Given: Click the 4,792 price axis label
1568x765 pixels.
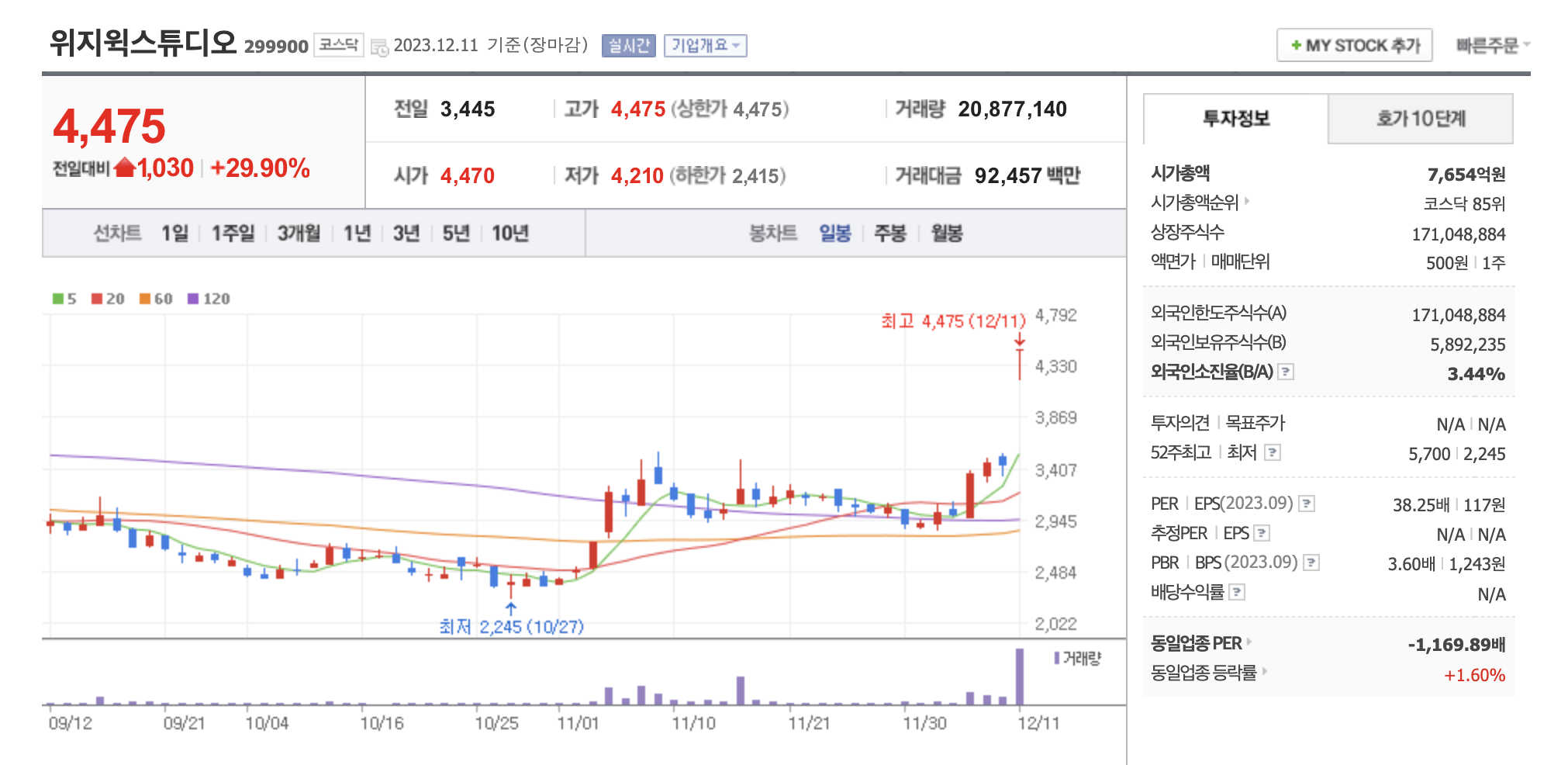Looking at the screenshot, I should coord(1056,315).
